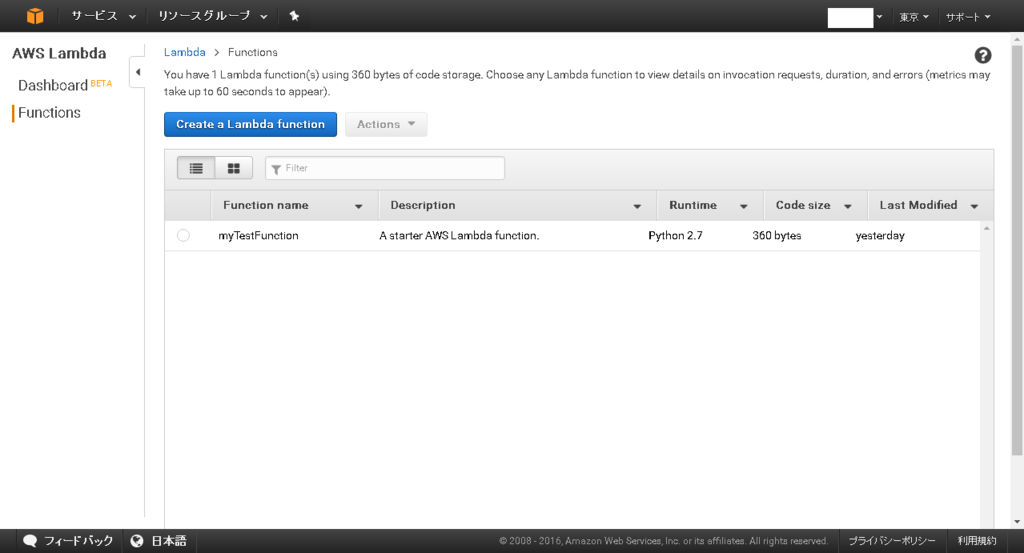Open the Functions sidebar item
Viewport: 1024px width, 553px height.
pos(49,112)
